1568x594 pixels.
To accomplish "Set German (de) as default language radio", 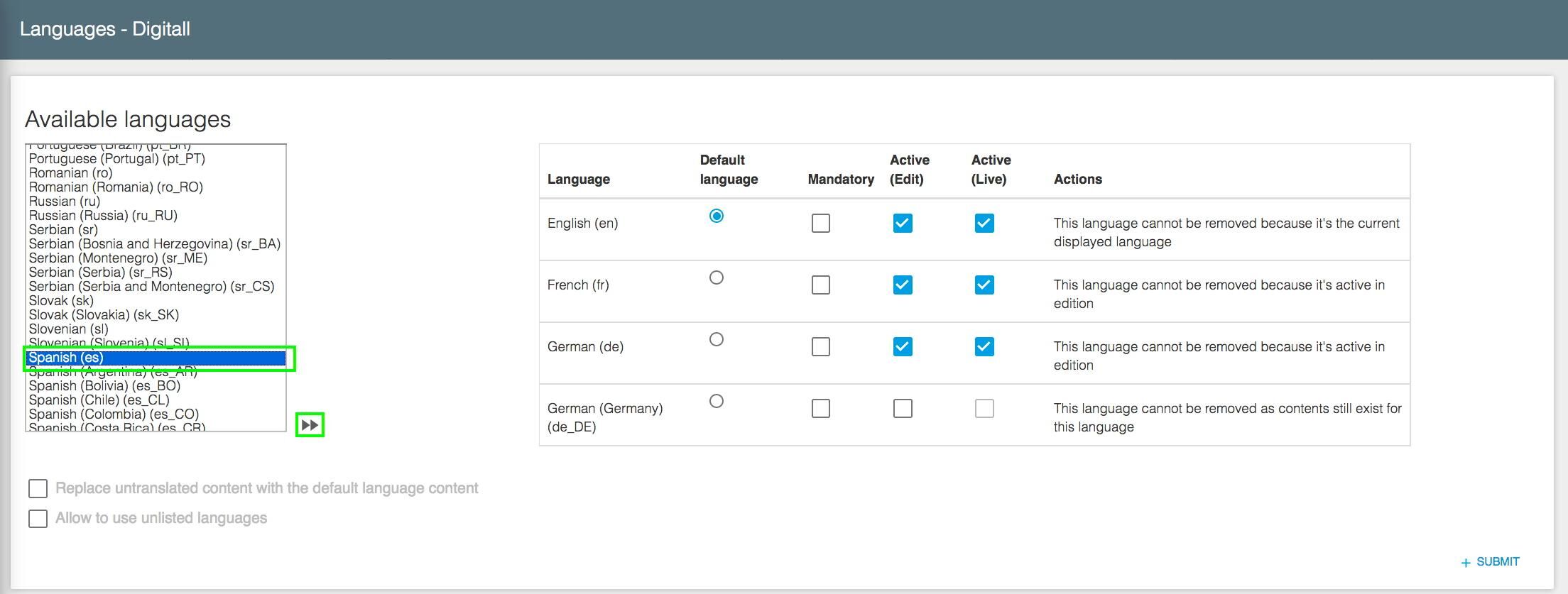I will click(717, 339).
